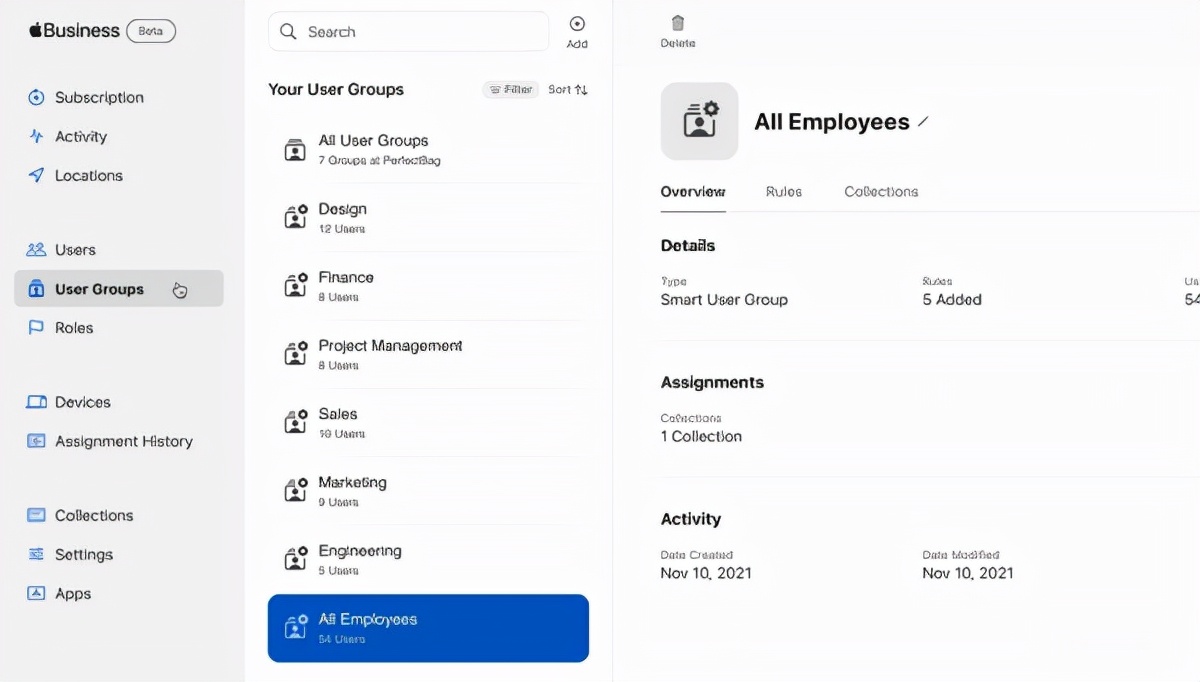Screen dimensions: 1200x682
Task: Click the edit pencil next to All Employees
Action: 922,121
